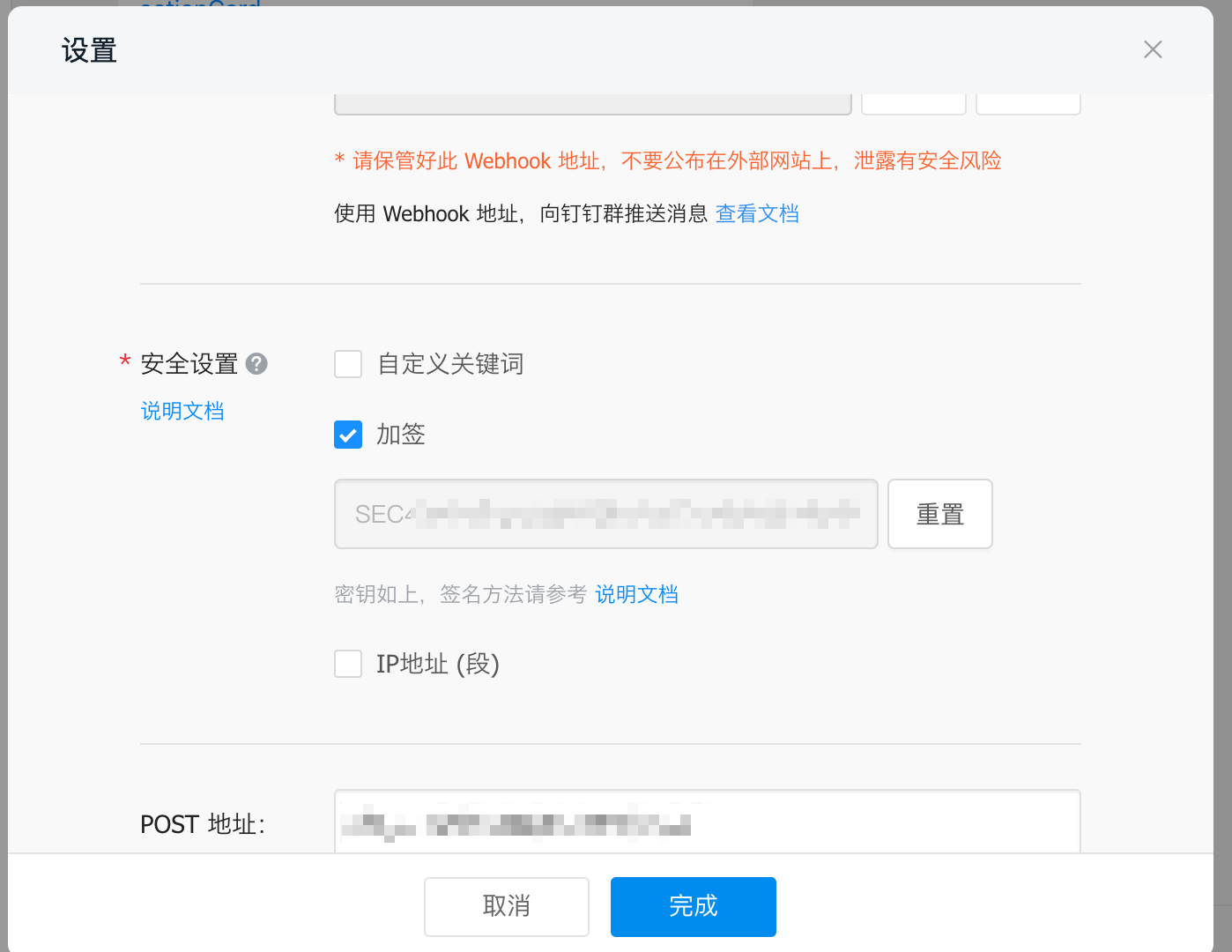Enable the 自定义关键词 checkbox

[x=348, y=363]
